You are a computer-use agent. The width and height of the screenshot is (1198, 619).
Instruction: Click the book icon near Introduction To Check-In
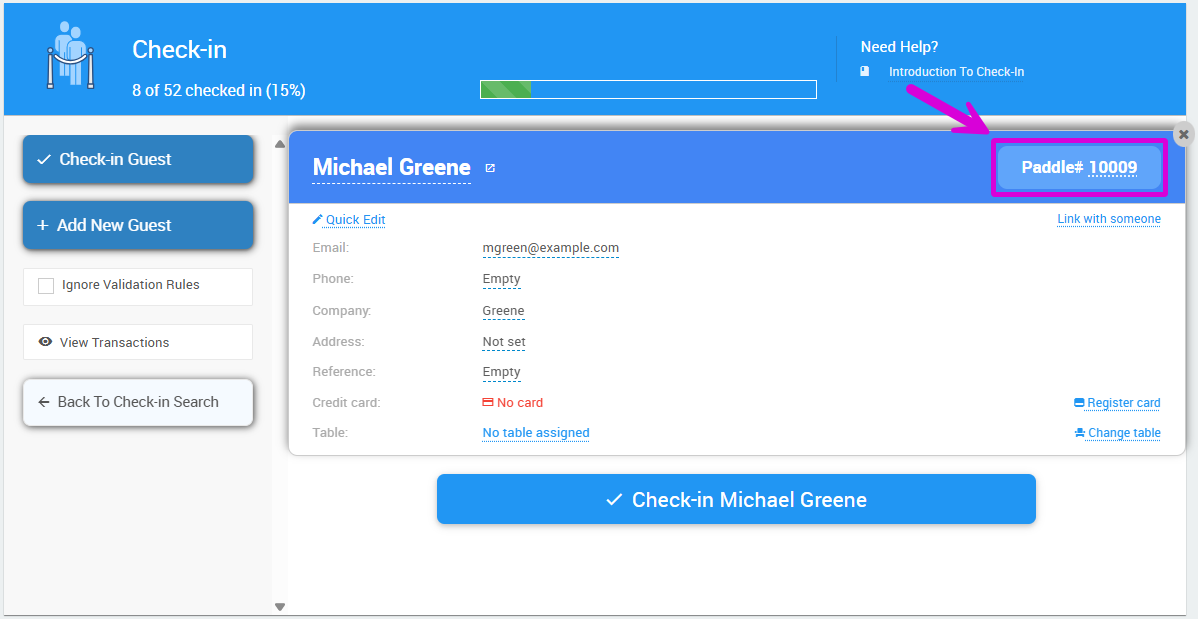tap(865, 72)
